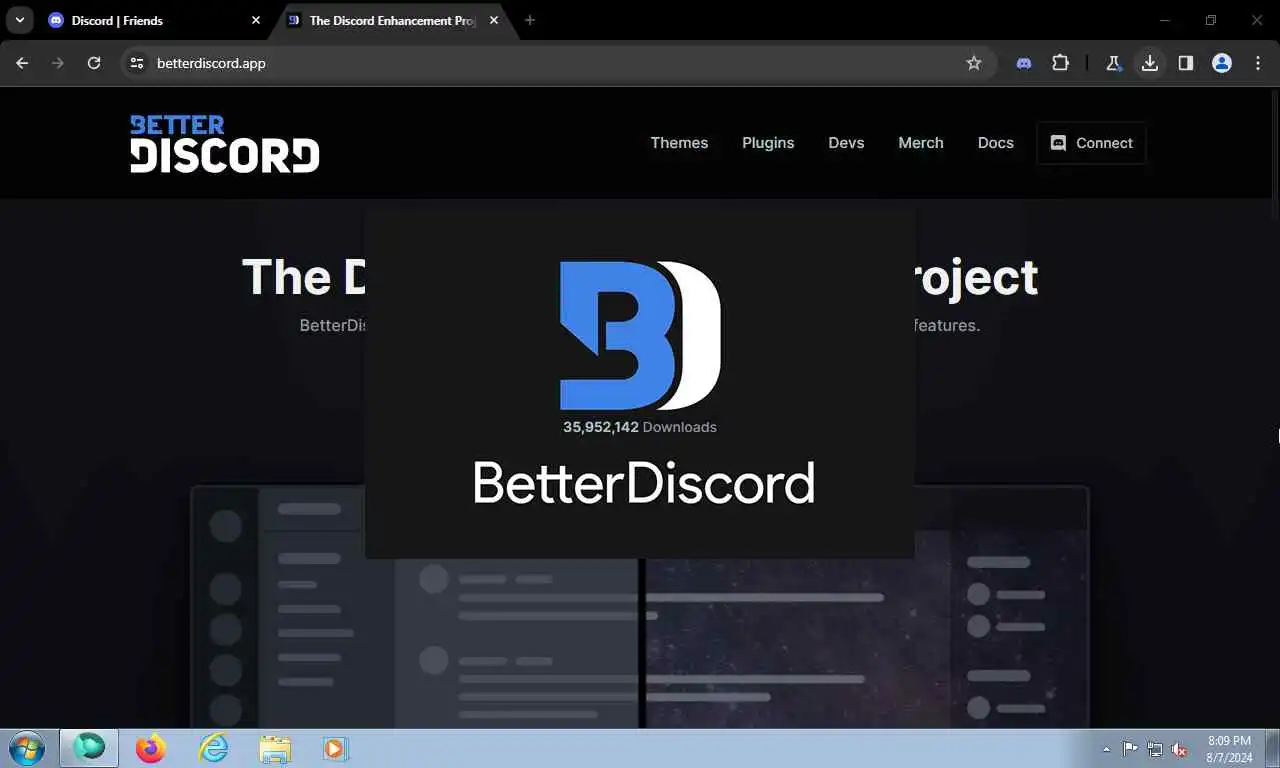Click the 35,952,142 Downloads text
The width and height of the screenshot is (1280, 768).
point(640,427)
